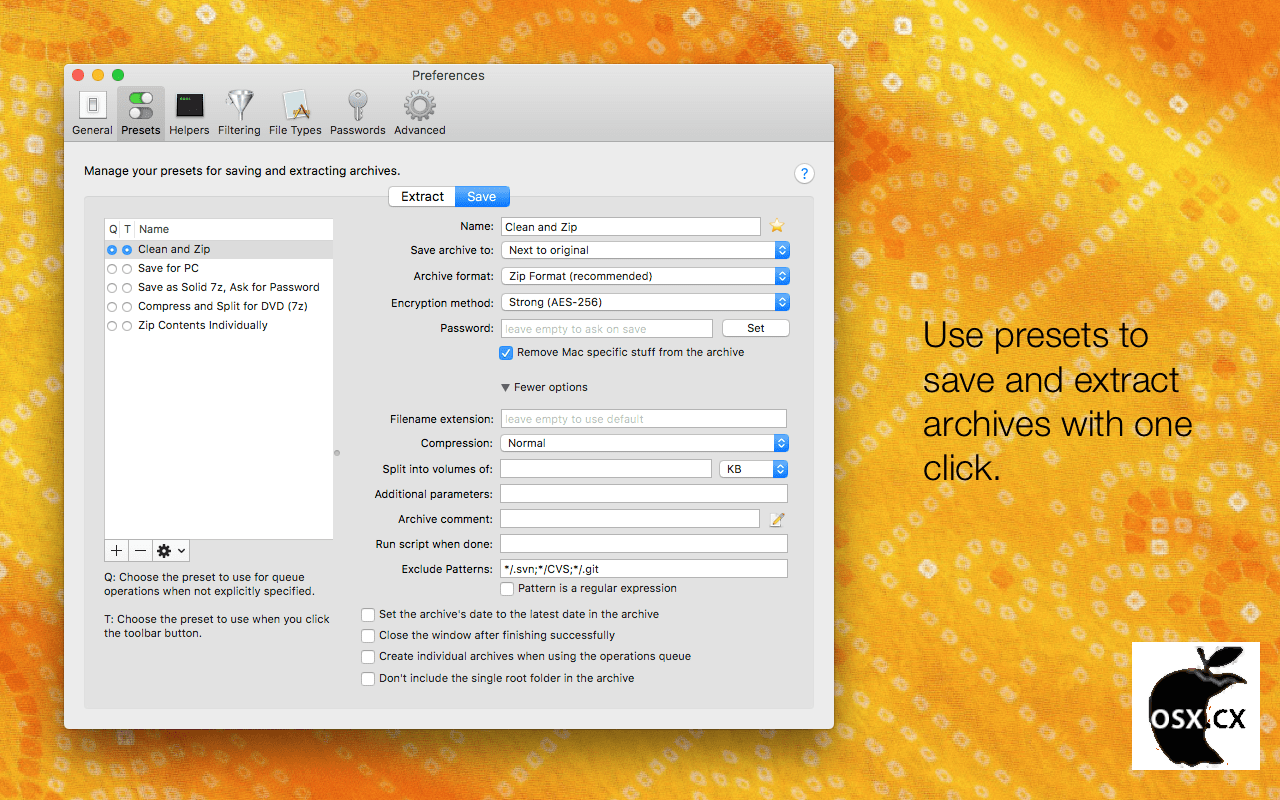Remove selected preset with minus button
1280x800 pixels.
[140, 551]
